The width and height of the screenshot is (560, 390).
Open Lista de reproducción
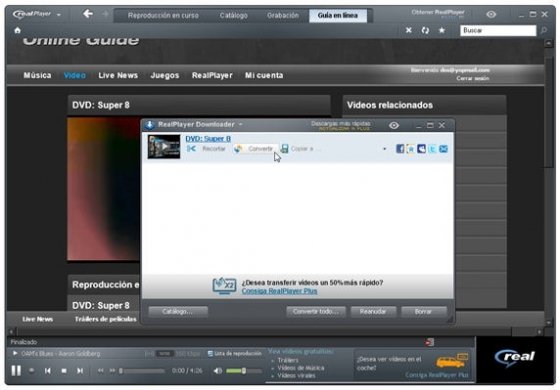235,354
